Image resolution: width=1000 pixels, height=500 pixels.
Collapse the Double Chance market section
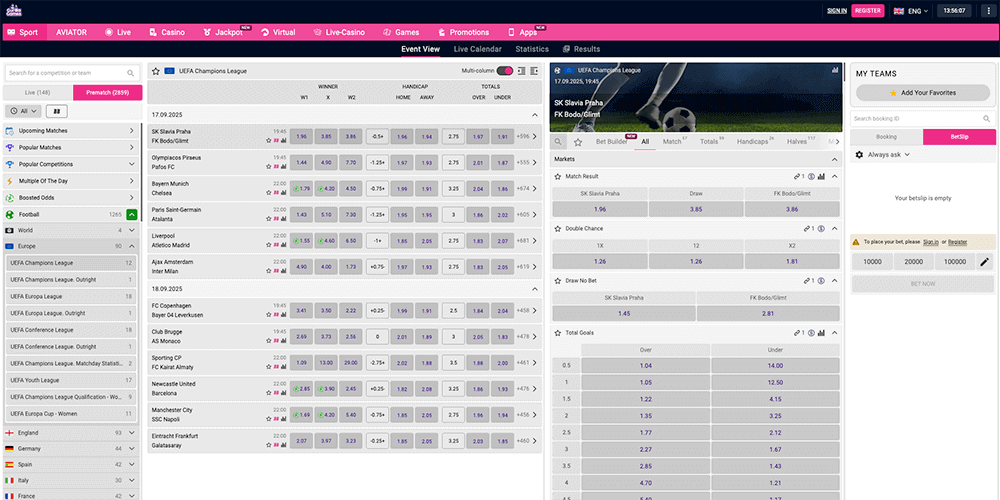click(836, 228)
